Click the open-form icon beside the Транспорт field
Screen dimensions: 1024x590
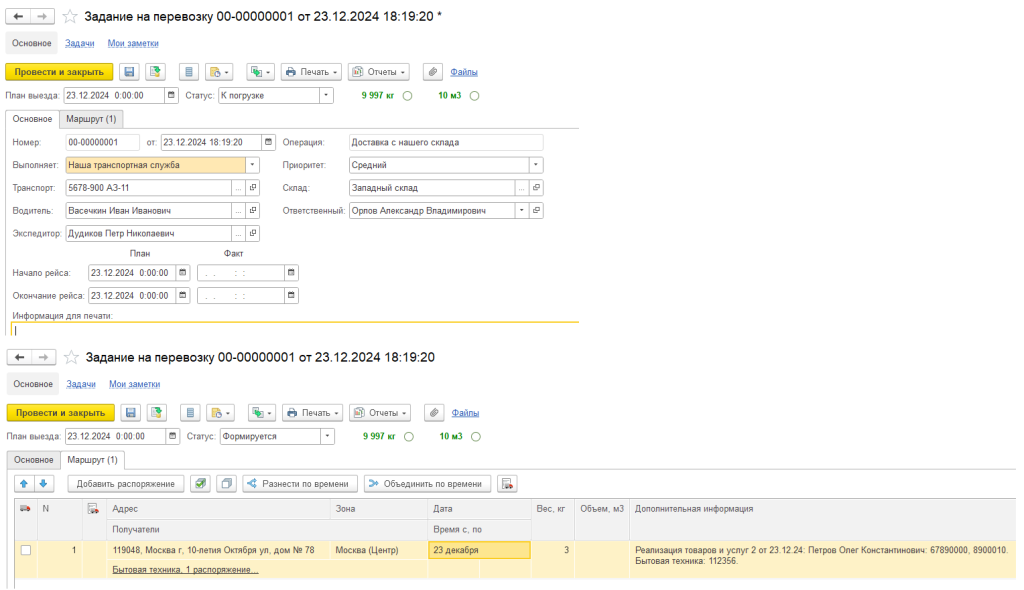pos(253,187)
